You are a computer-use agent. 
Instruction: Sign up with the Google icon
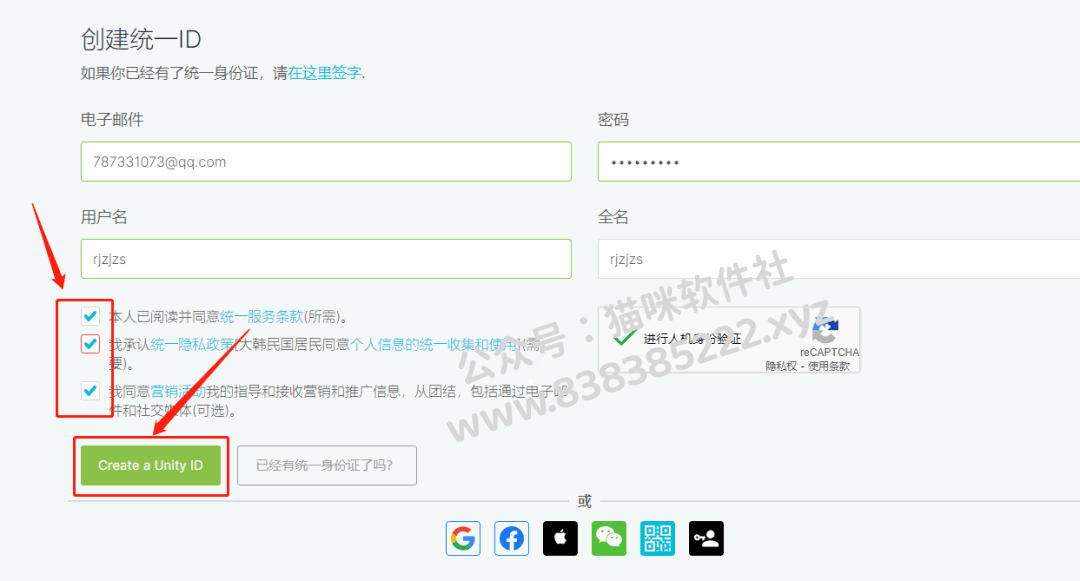pos(463,538)
